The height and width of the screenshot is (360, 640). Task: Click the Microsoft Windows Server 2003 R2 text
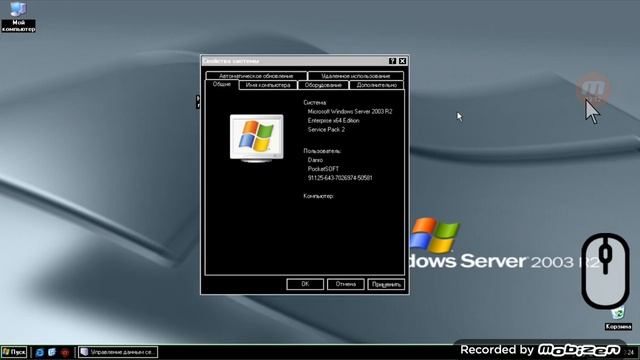[x=350, y=111]
